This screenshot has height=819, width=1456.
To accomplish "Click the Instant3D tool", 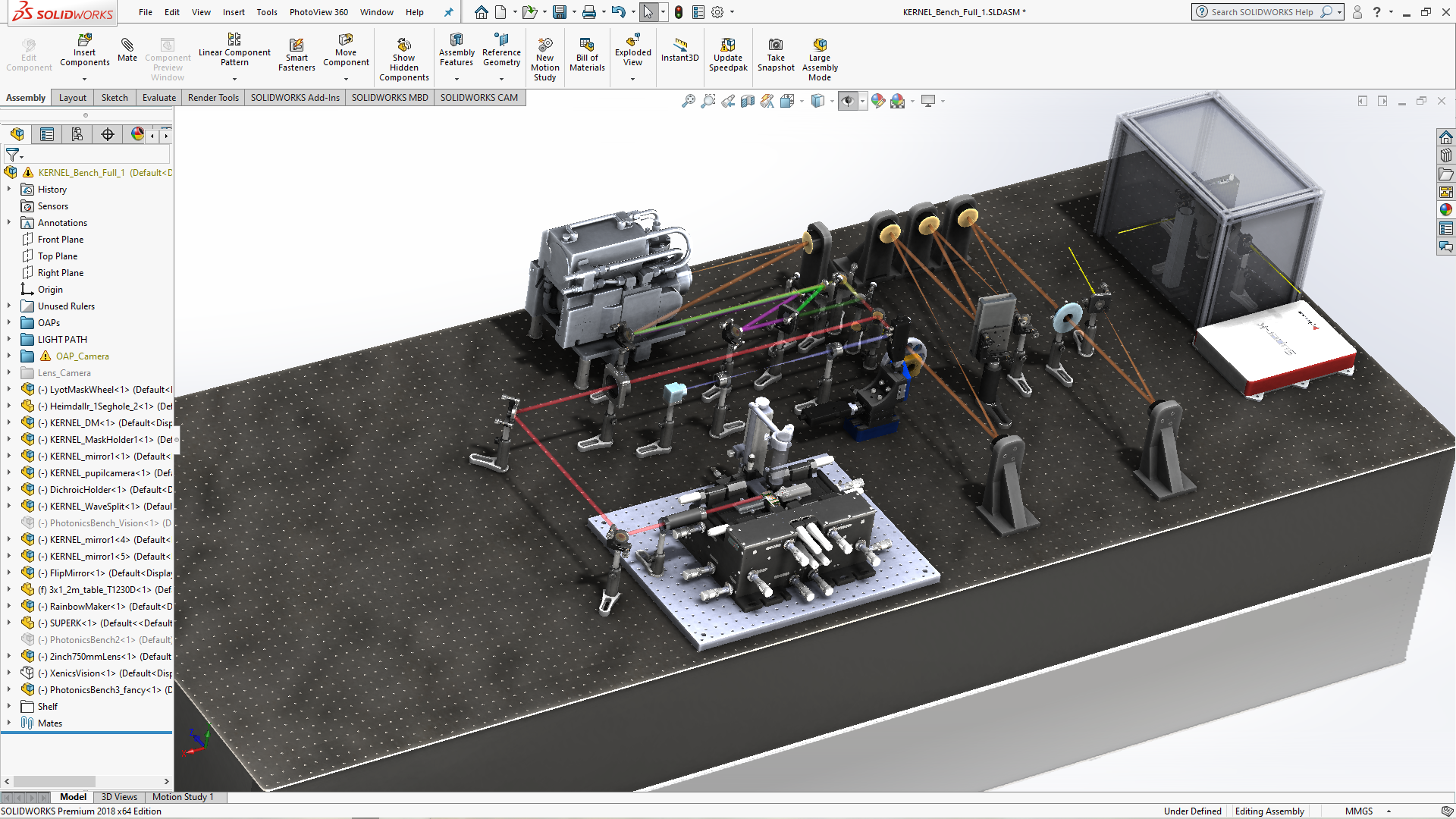I will point(679,50).
